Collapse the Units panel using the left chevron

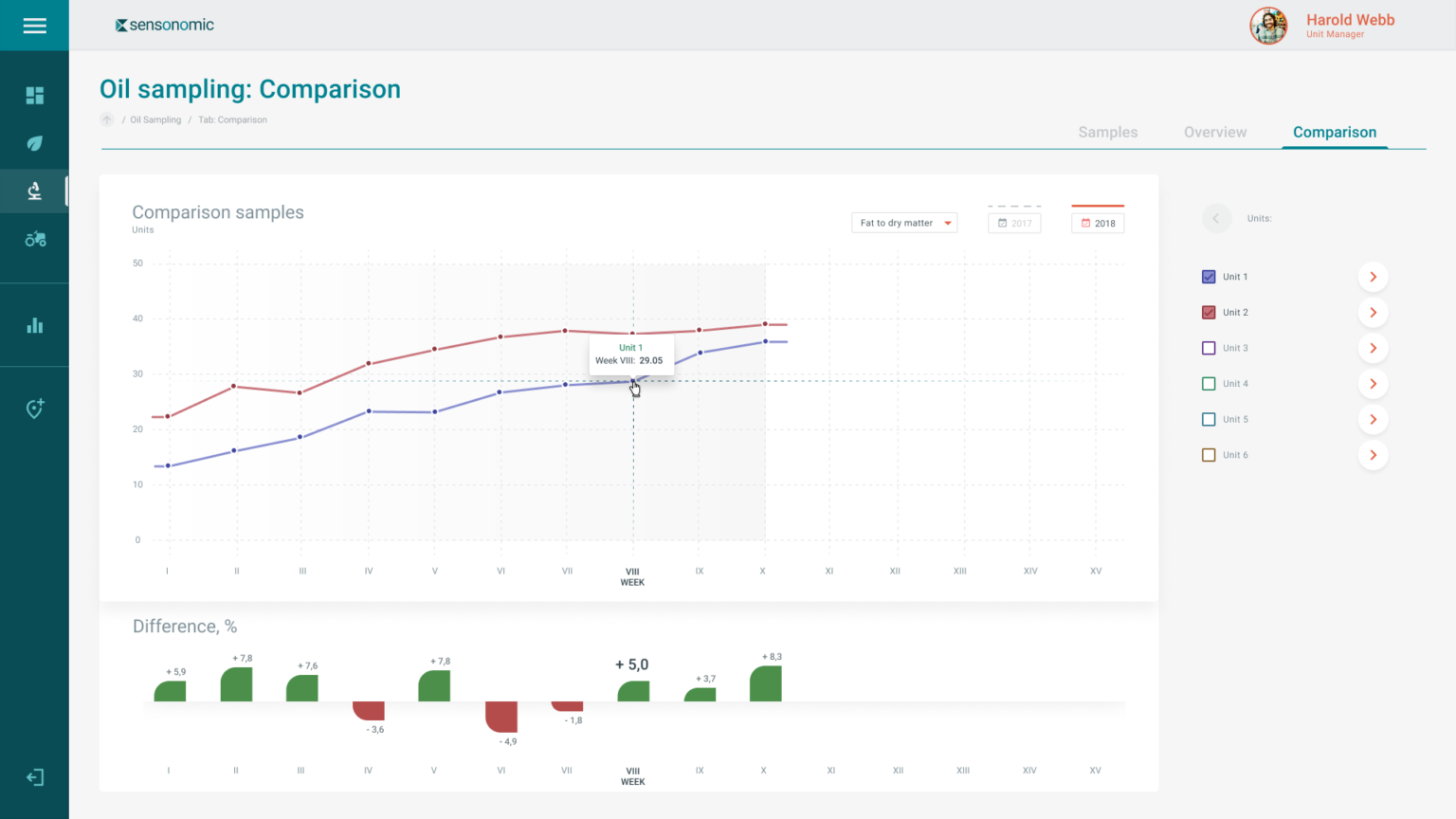(1217, 218)
